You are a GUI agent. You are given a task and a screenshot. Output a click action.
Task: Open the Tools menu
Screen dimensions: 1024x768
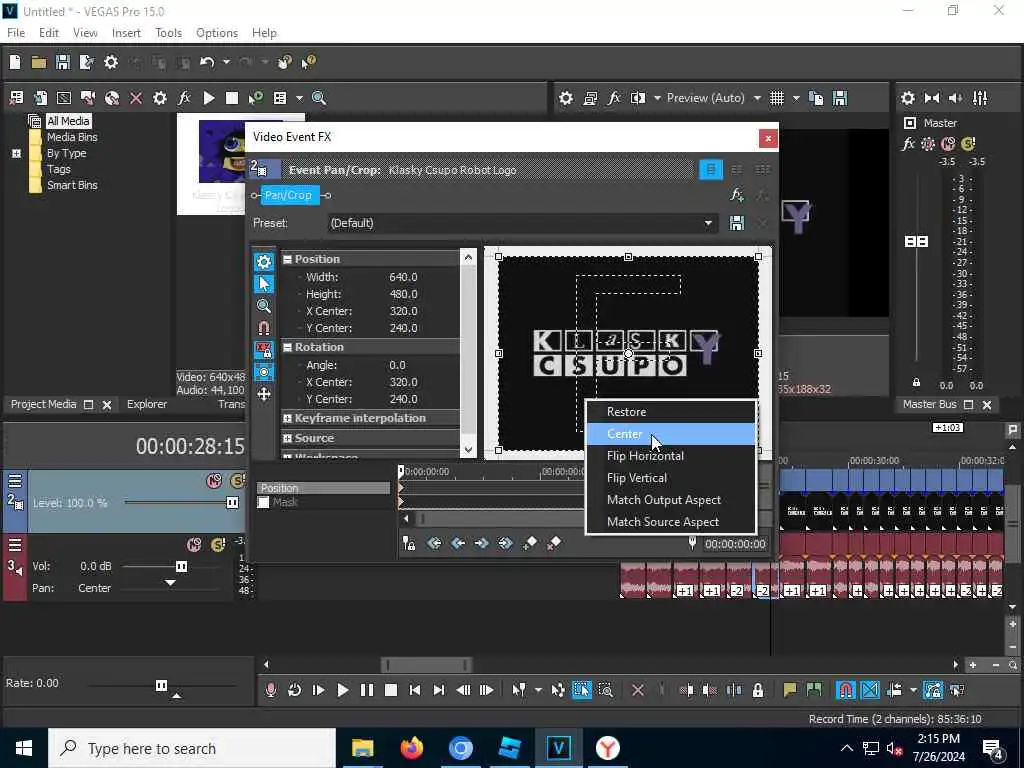168,33
